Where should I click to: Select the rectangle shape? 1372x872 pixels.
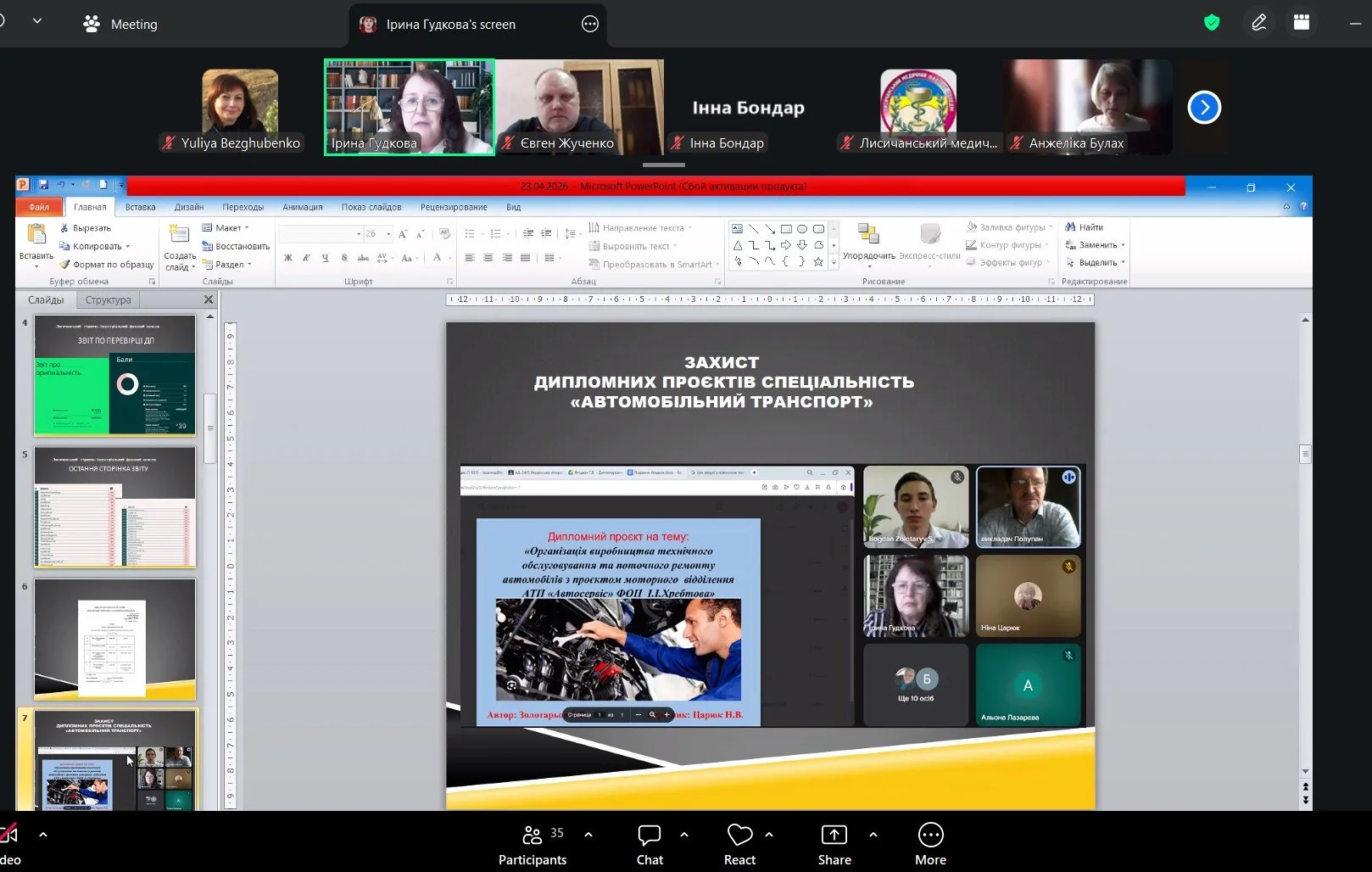(786, 229)
